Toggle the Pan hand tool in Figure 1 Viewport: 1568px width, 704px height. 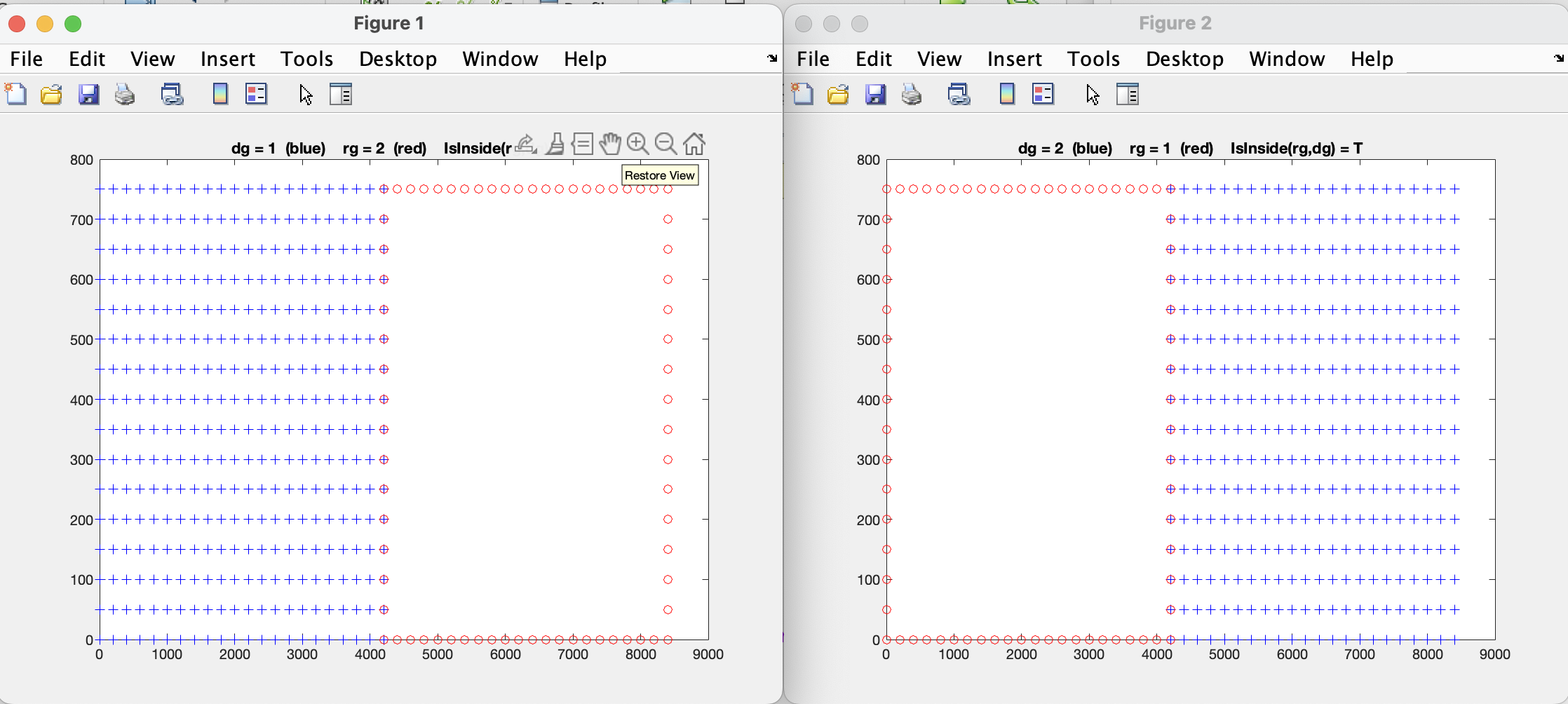click(610, 144)
